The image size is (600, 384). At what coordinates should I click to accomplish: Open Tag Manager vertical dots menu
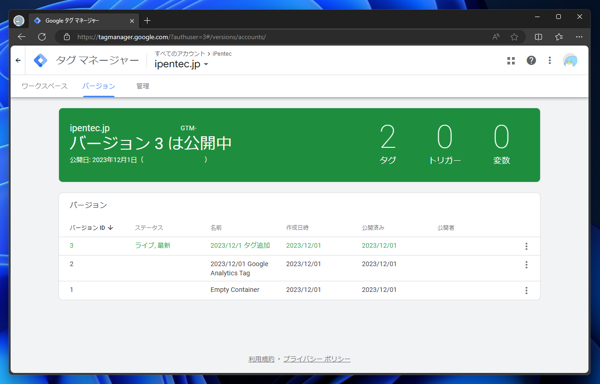click(x=549, y=60)
